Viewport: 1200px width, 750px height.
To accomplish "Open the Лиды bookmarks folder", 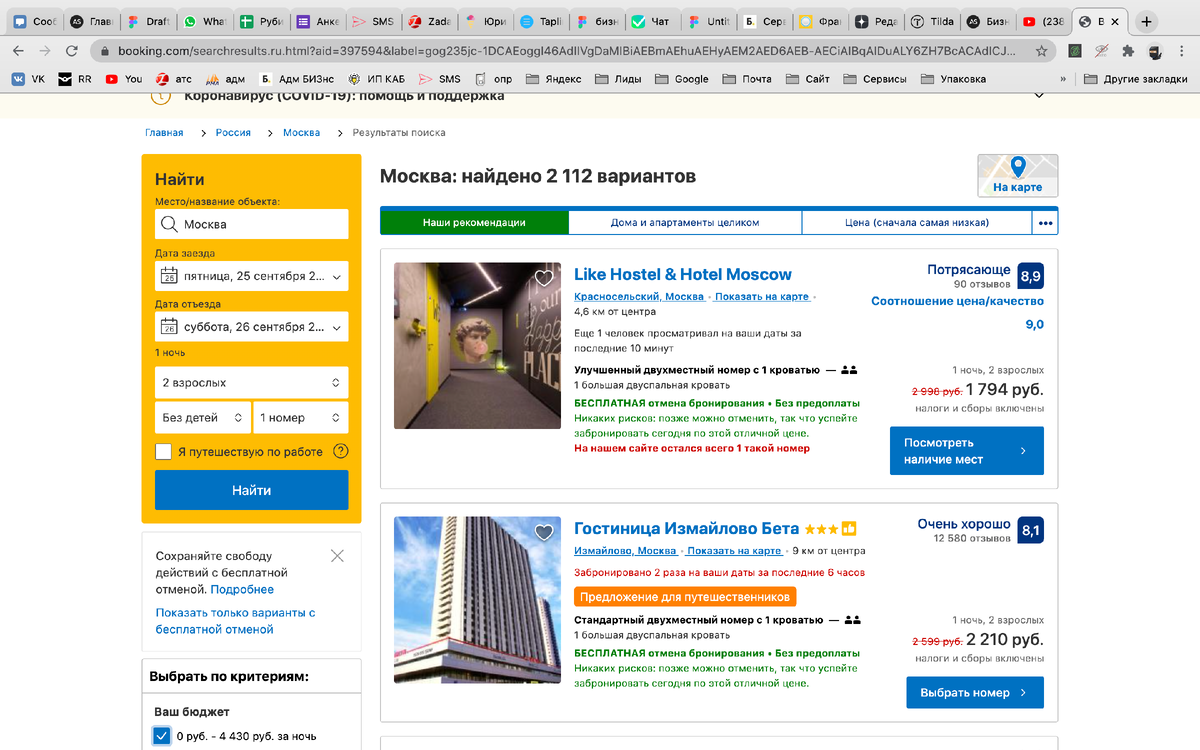I will tap(619, 79).
